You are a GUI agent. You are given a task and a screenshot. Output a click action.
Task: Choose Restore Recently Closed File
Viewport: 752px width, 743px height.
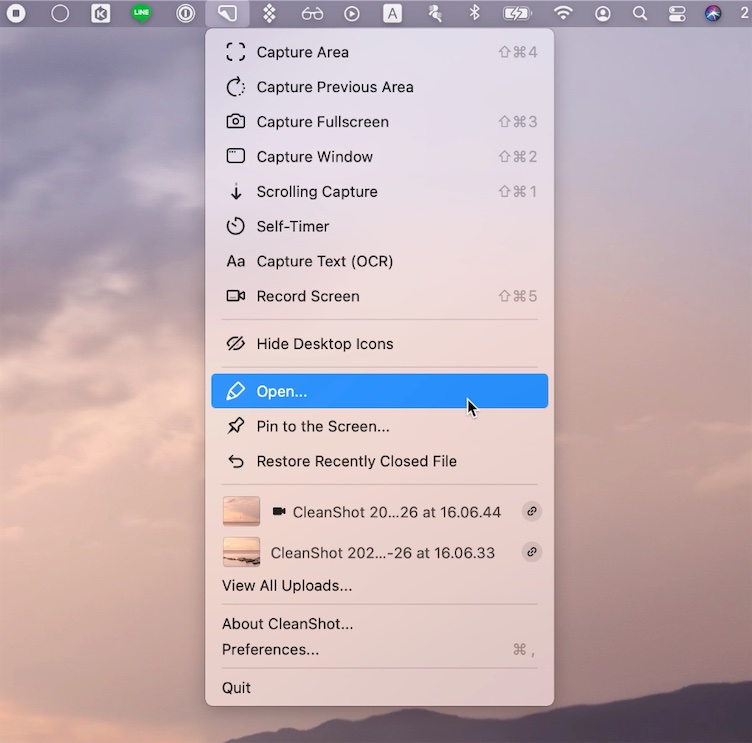tap(379, 461)
